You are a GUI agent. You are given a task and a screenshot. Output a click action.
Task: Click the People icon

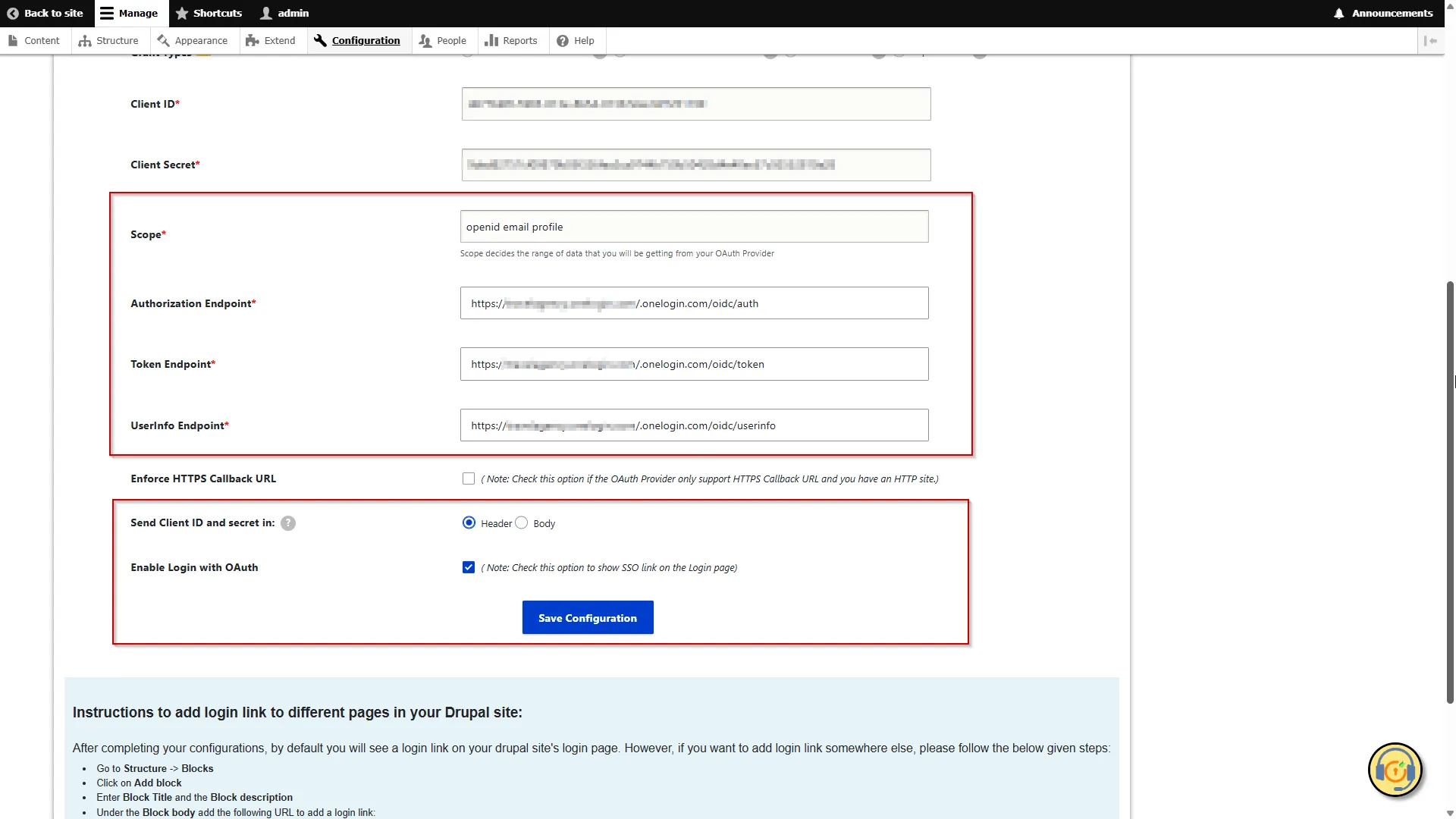coord(425,41)
